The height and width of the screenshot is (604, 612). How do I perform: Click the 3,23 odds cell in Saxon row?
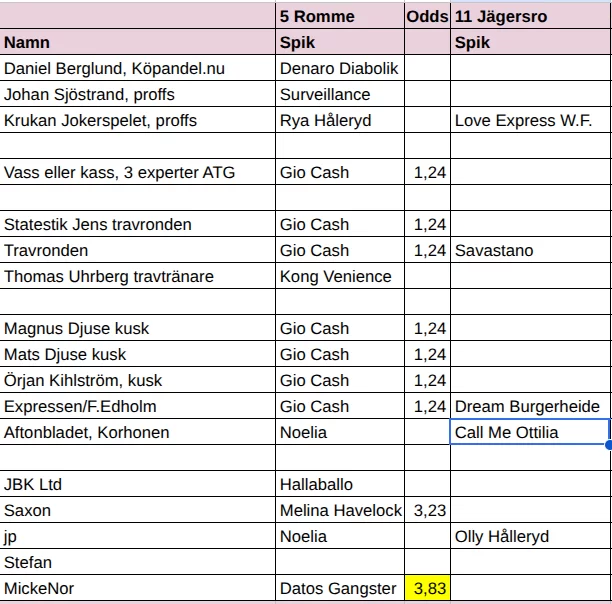[x=427, y=511]
